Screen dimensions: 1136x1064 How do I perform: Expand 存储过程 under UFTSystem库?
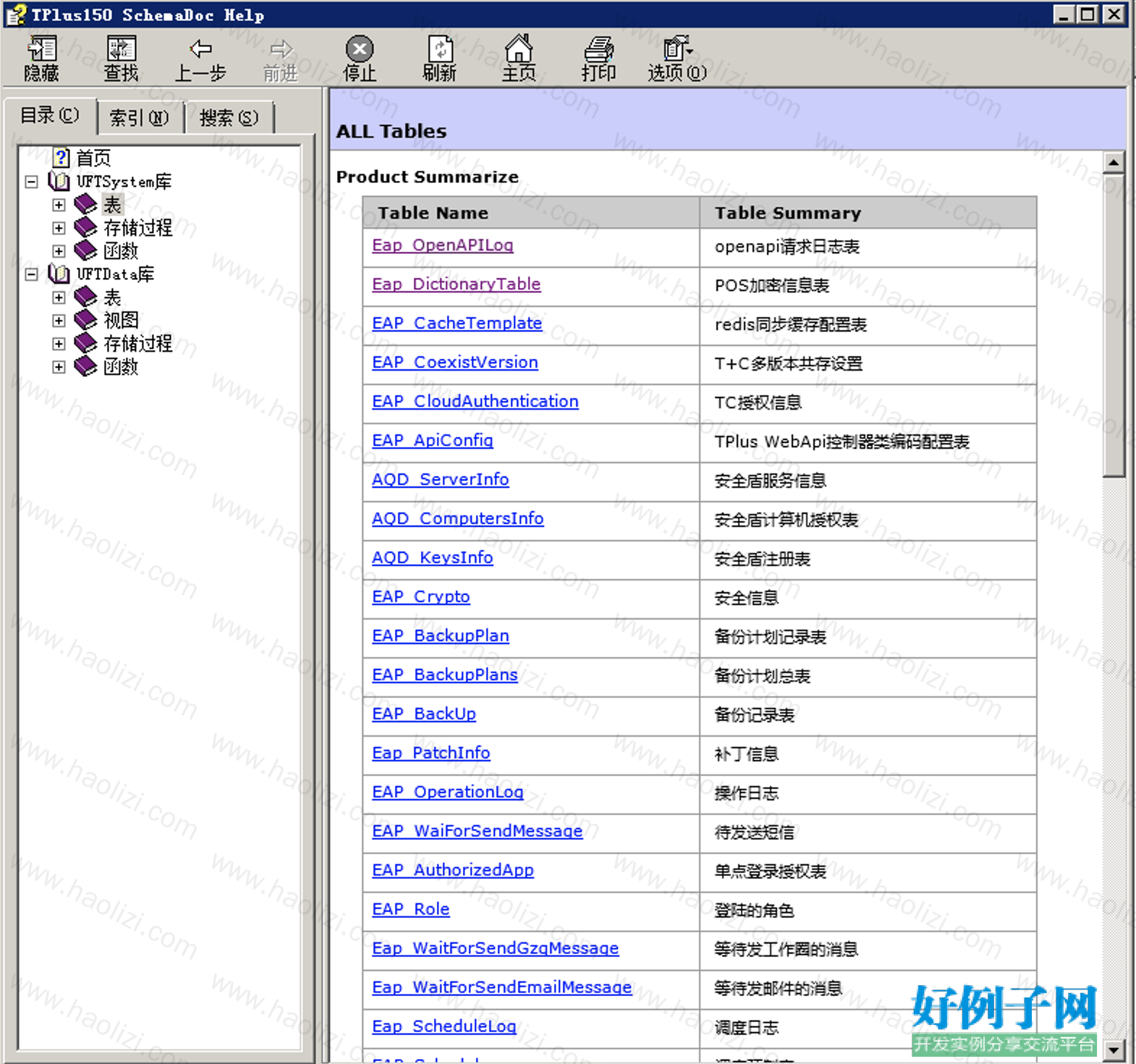click(59, 228)
